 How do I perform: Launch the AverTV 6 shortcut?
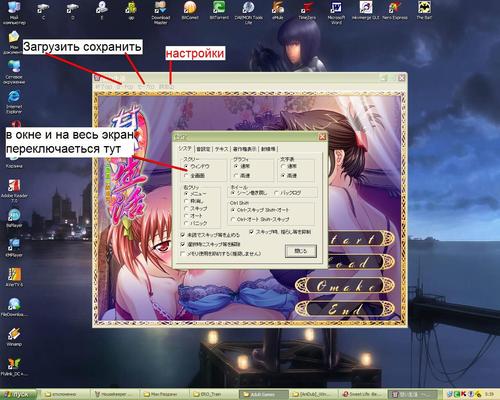point(14,277)
